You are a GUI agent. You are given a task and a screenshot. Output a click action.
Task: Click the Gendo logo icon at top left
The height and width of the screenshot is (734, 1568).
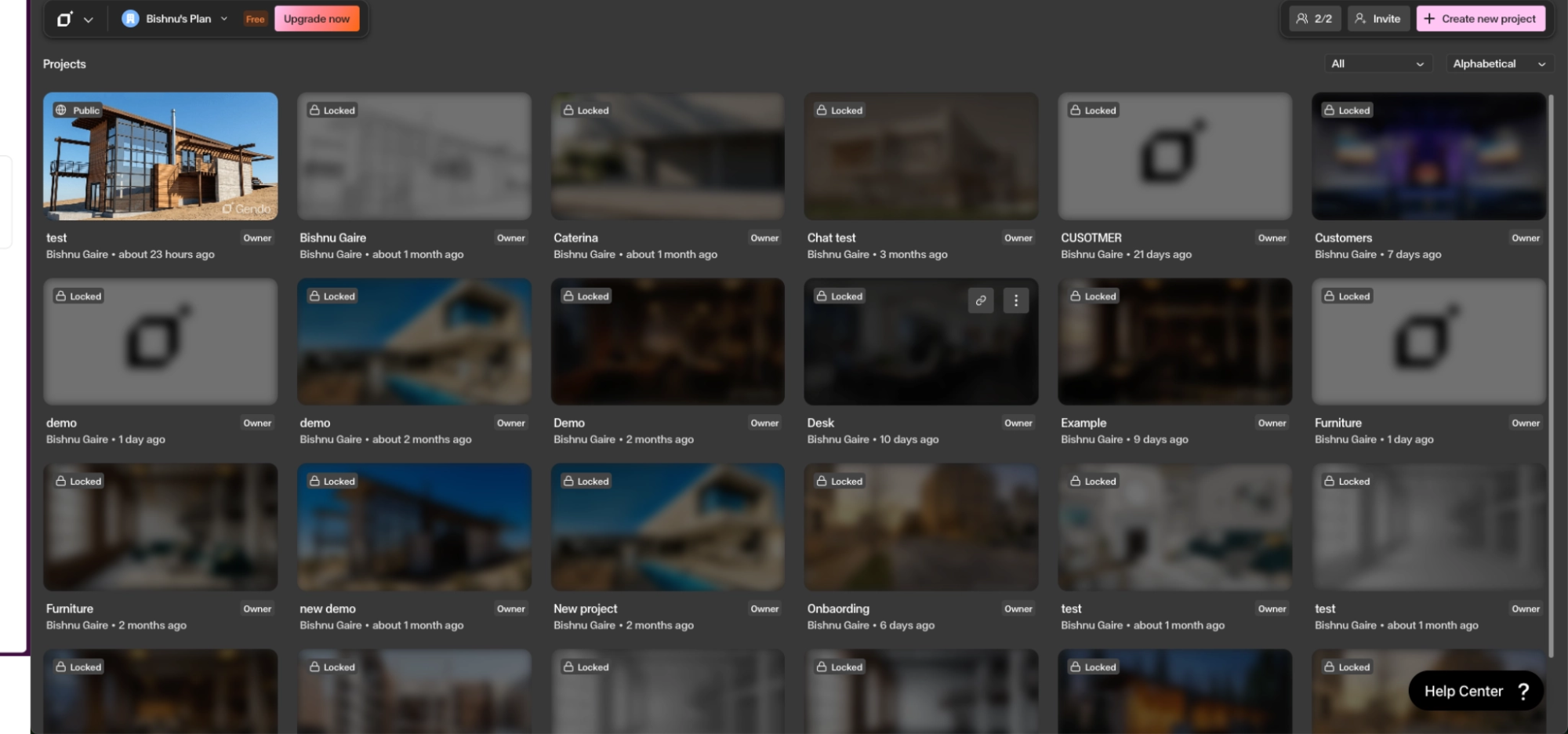(x=64, y=19)
